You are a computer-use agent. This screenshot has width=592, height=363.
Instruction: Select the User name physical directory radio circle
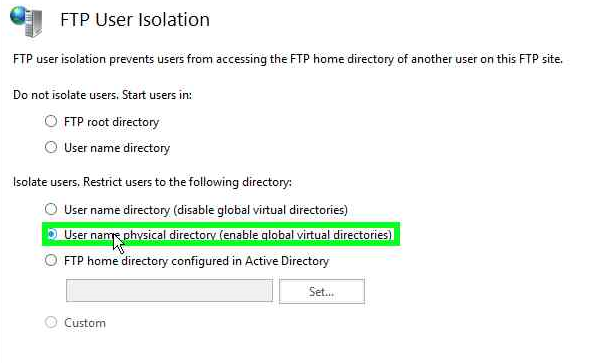[52, 234]
